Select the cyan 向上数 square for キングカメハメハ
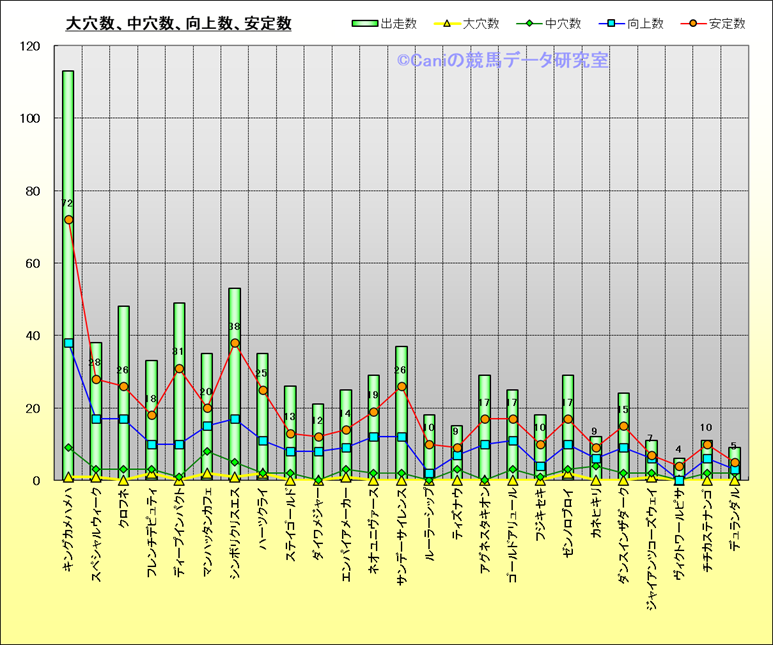This screenshot has width=773, height=645. point(69,343)
